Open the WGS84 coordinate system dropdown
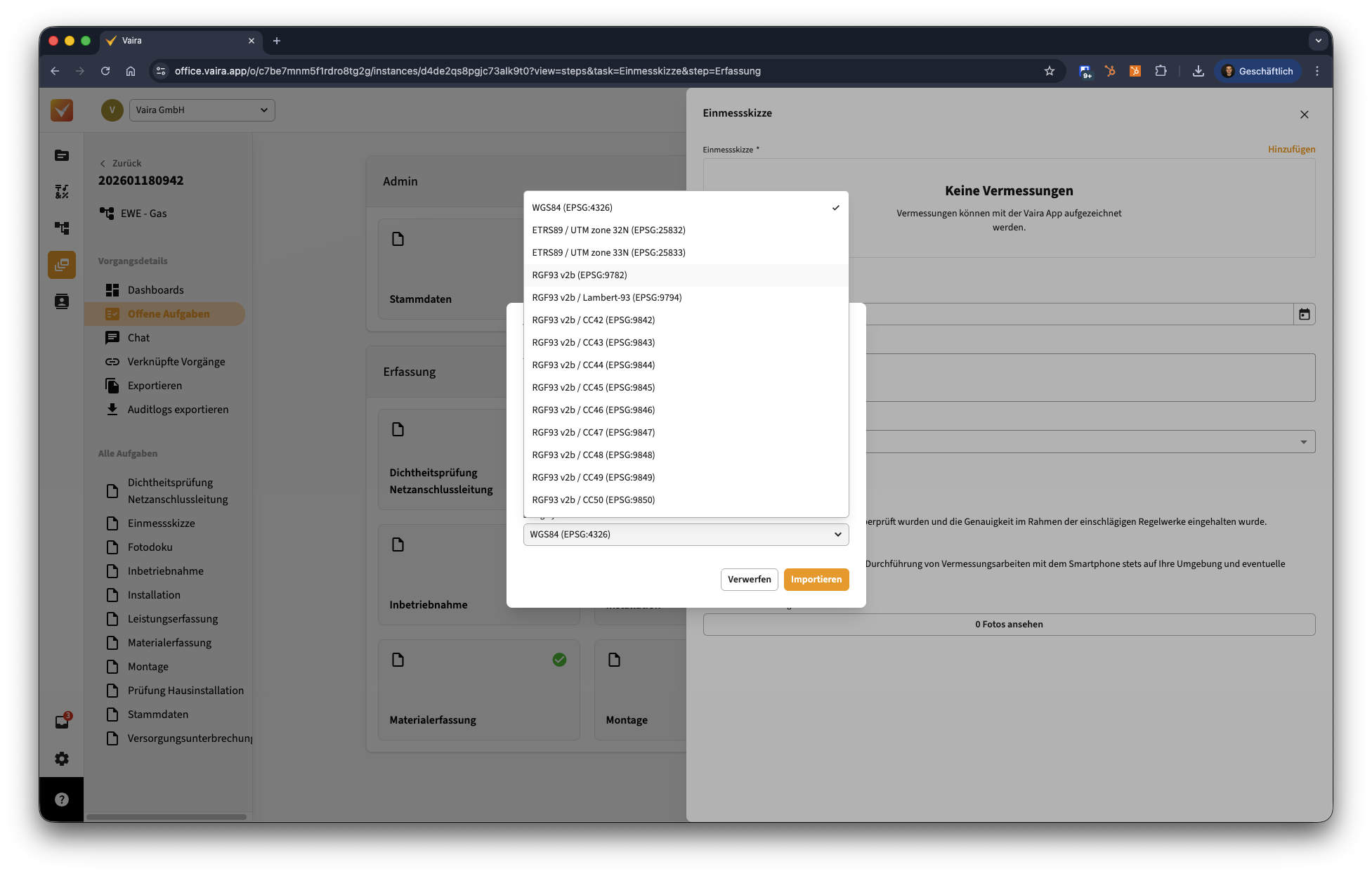1372x874 pixels. tap(686, 535)
